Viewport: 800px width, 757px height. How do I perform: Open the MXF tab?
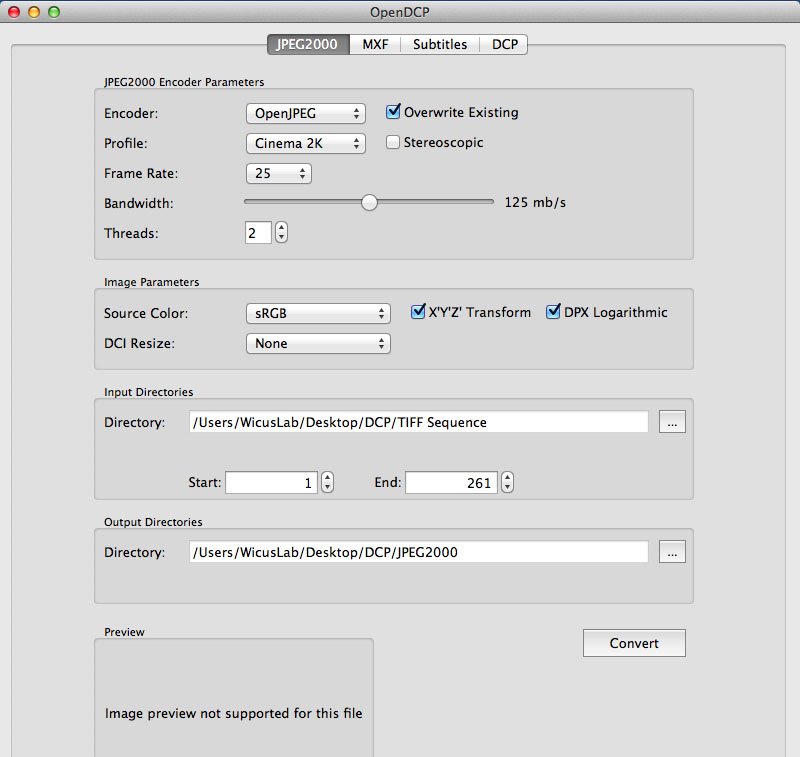tap(375, 44)
